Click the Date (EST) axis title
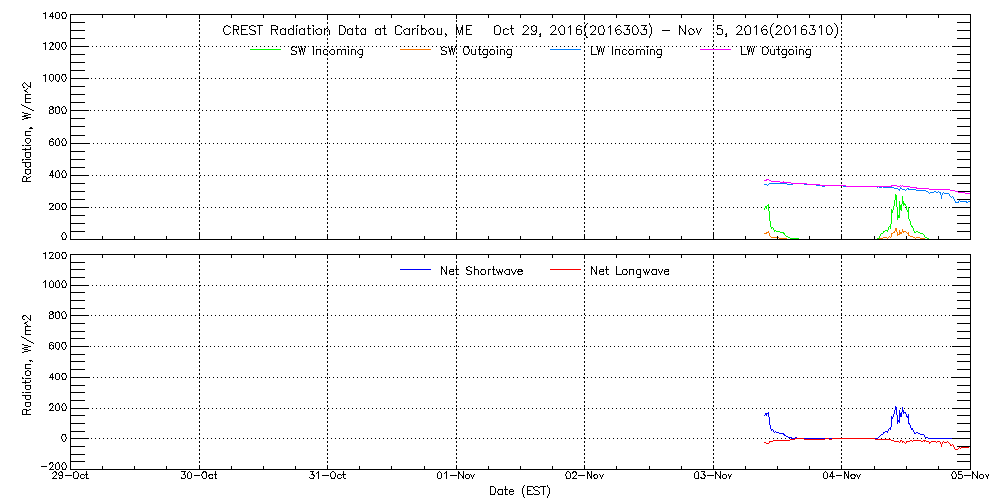 (520, 492)
